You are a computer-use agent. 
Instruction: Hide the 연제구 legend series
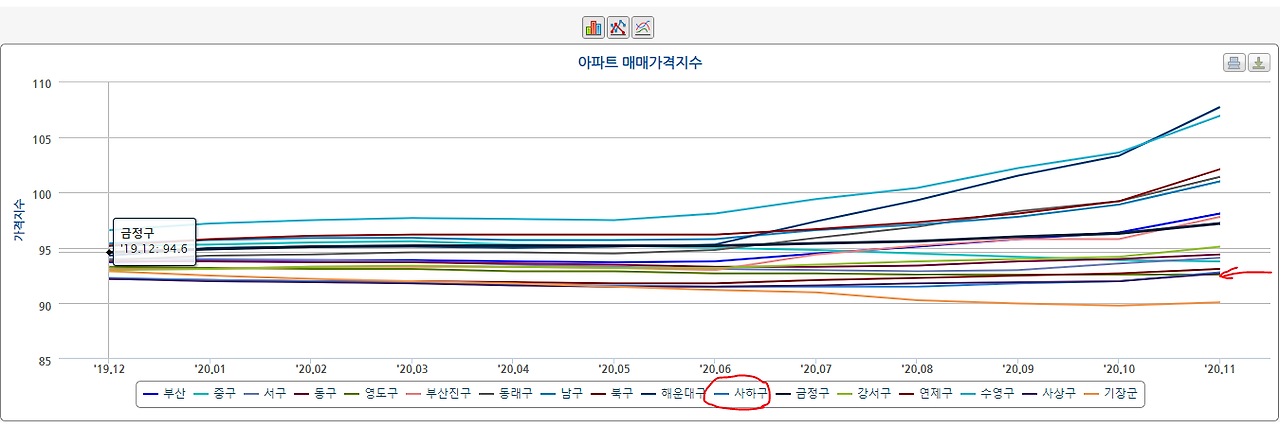pos(924,395)
